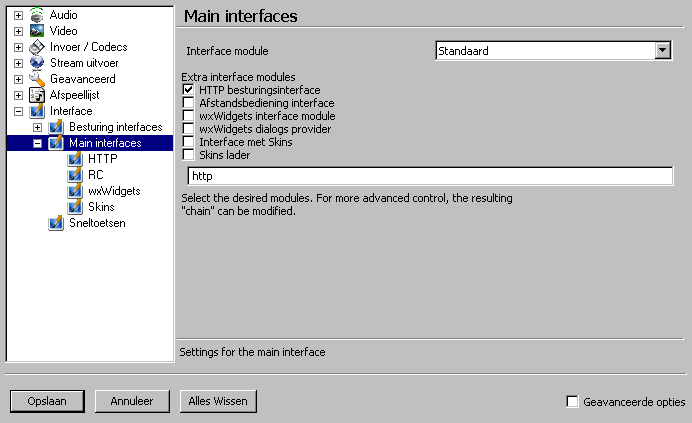Enable Interface met Skins checkbox
692x423 pixels.
point(188,142)
